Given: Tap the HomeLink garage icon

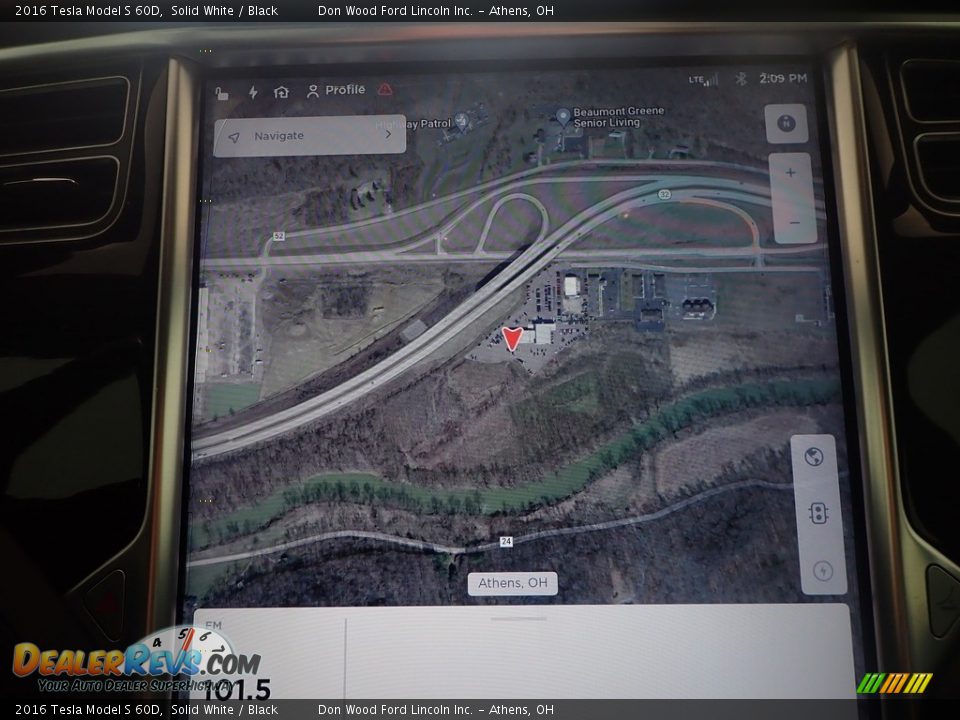Looking at the screenshot, I should [281, 92].
